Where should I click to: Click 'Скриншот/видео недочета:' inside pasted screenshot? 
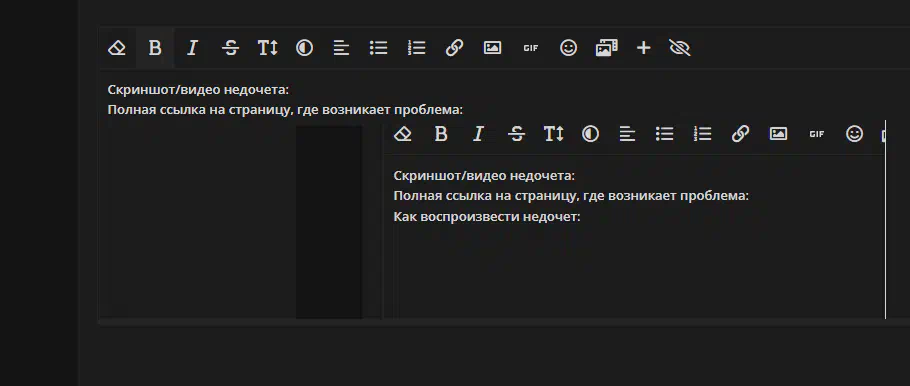coord(484,176)
